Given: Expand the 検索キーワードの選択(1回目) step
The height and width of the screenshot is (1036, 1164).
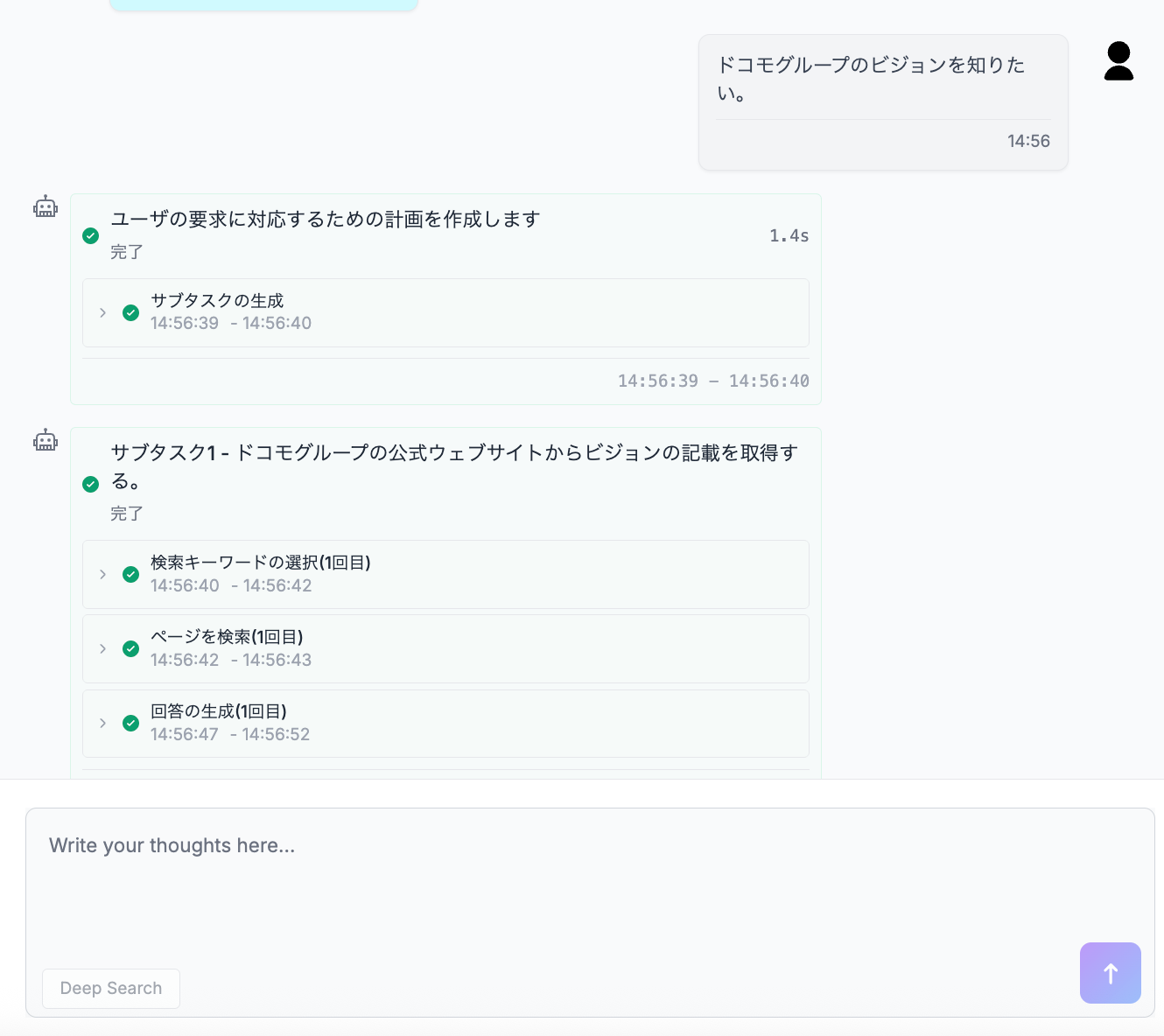Looking at the screenshot, I should [x=102, y=574].
